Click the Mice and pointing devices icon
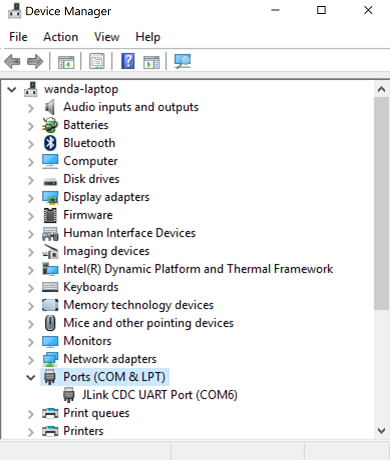 coord(50,323)
